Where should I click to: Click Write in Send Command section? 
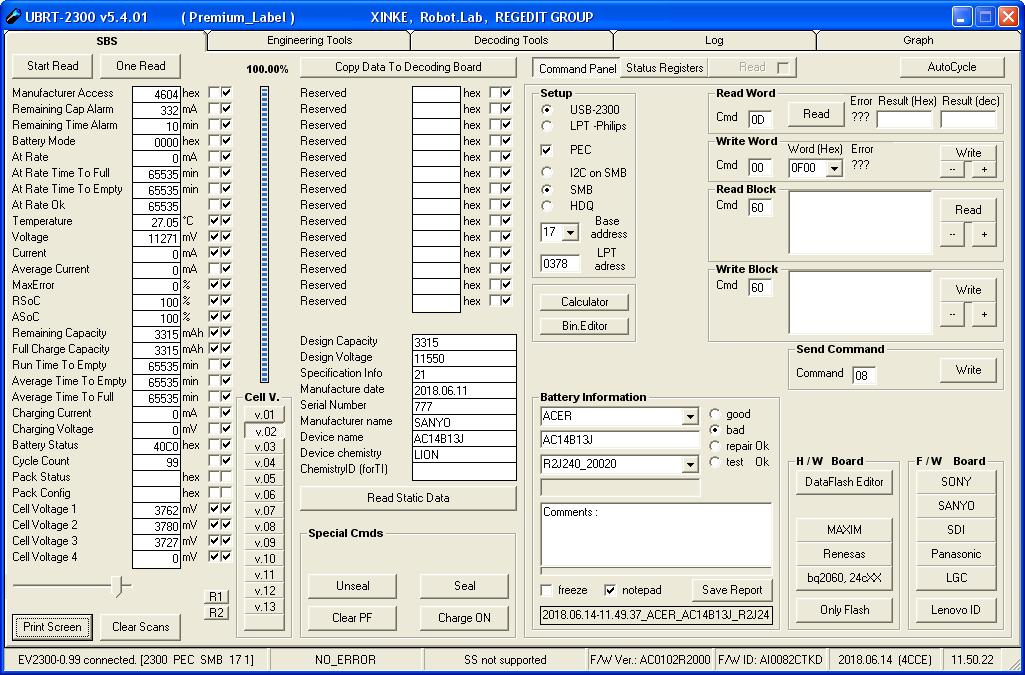pyautogui.click(x=968, y=370)
